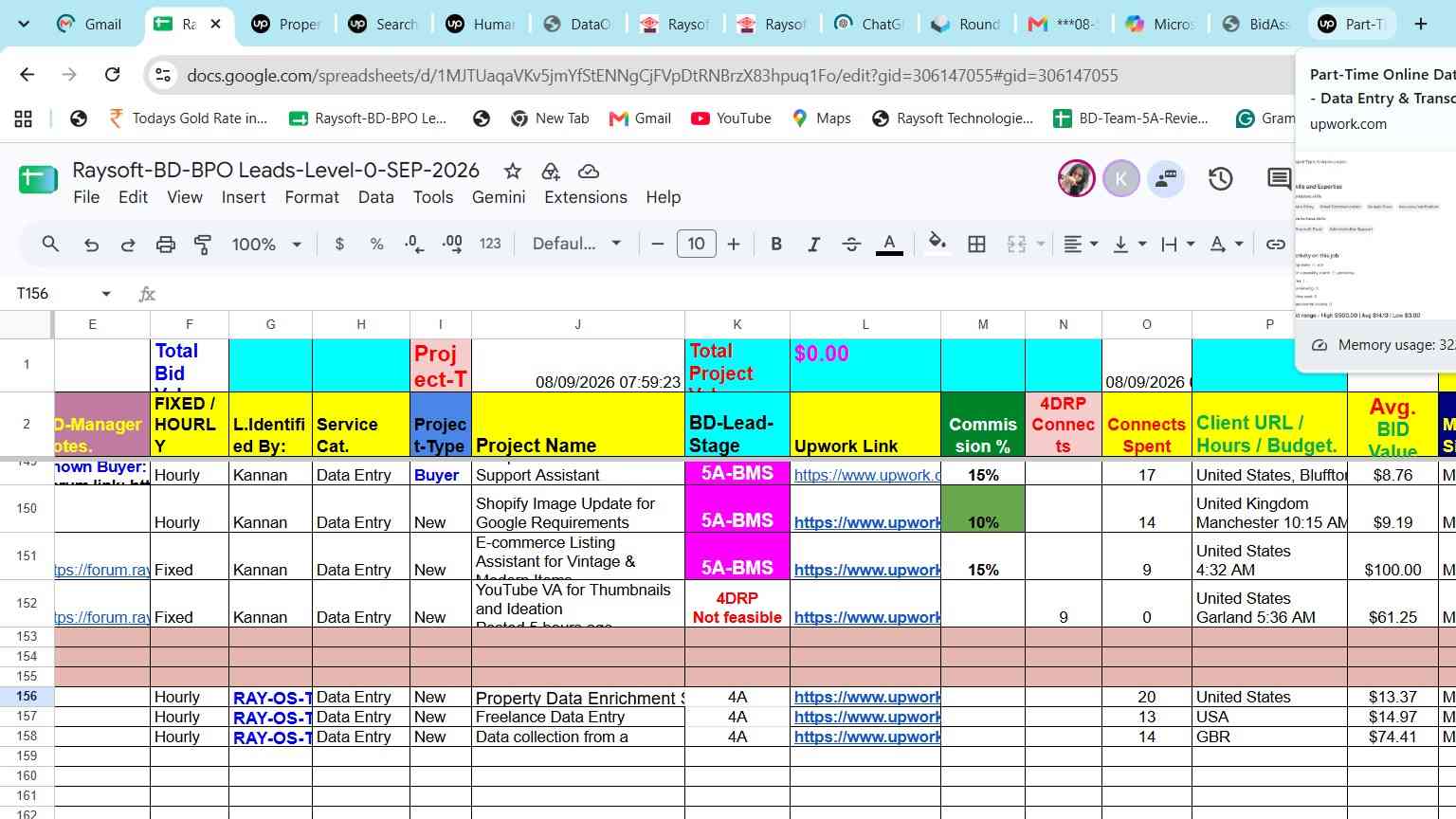Toggle italic formatting

(813, 245)
